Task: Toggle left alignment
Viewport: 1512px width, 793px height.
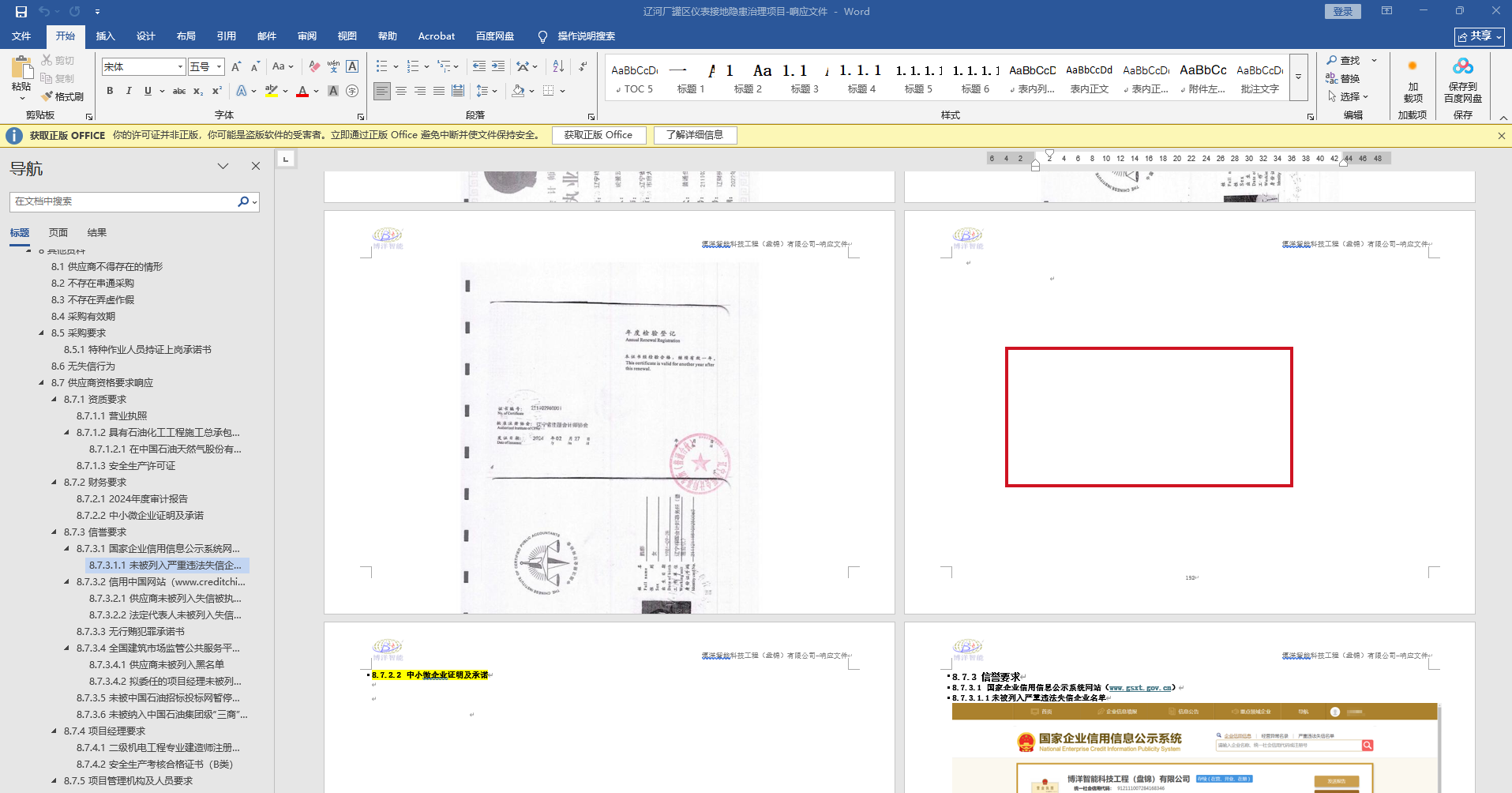Action: pyautogui.click(x=382, y=91)
